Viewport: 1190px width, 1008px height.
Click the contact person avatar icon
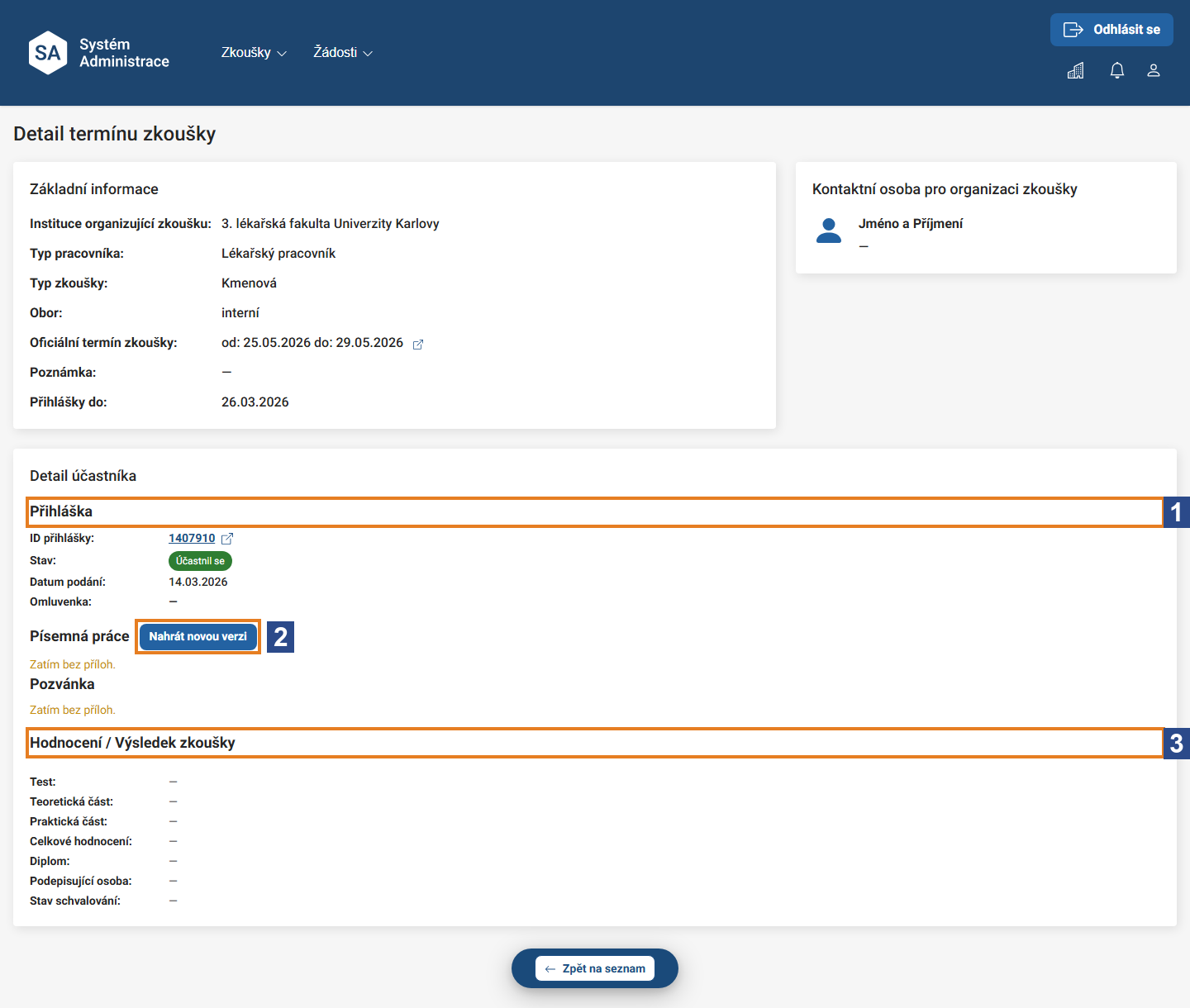point(829,231)
